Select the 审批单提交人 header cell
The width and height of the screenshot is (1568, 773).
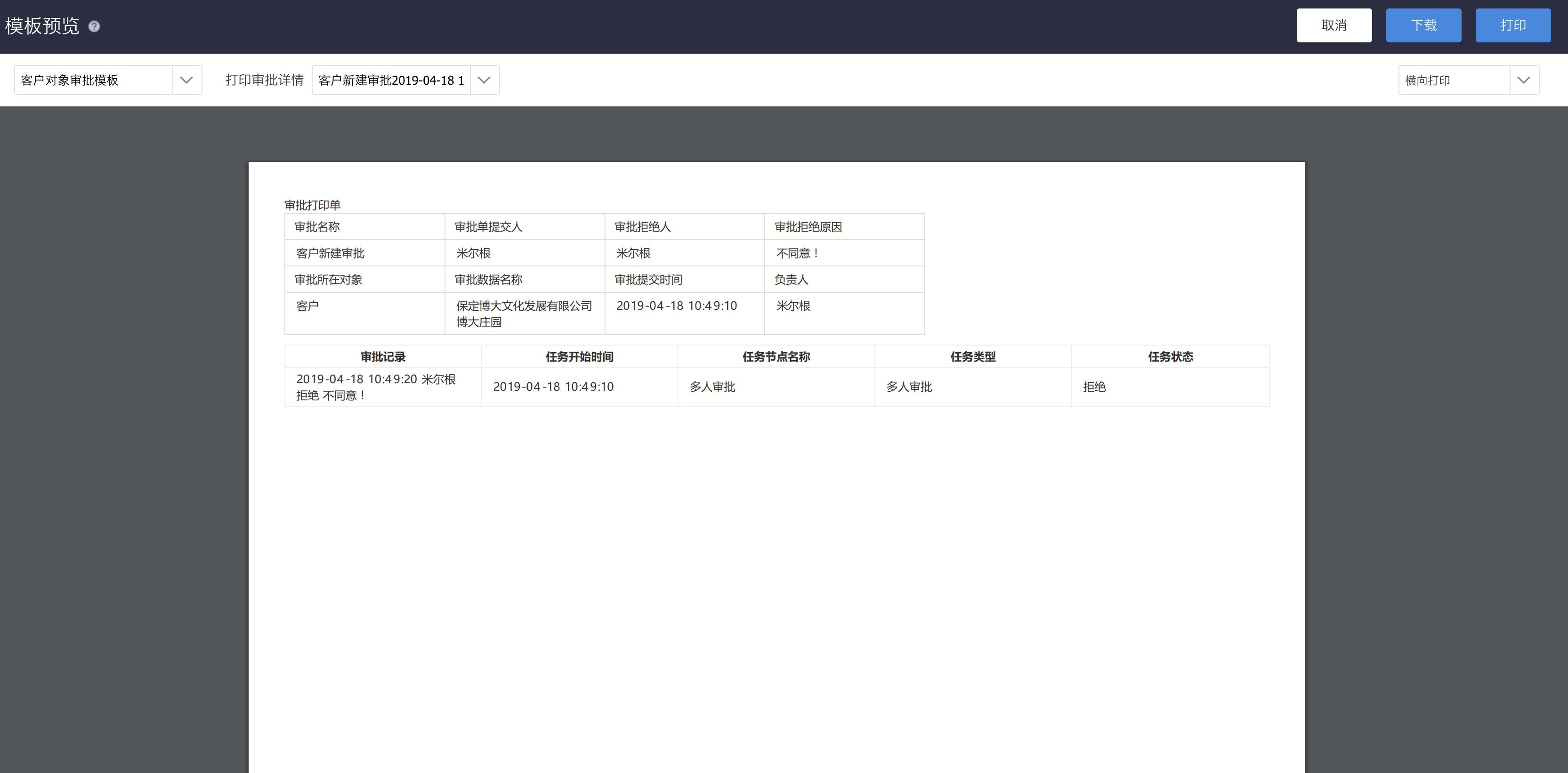[x=525, y=226]
